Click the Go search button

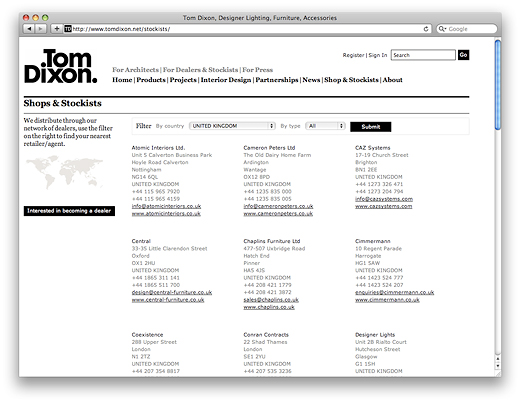coord(463,55)
